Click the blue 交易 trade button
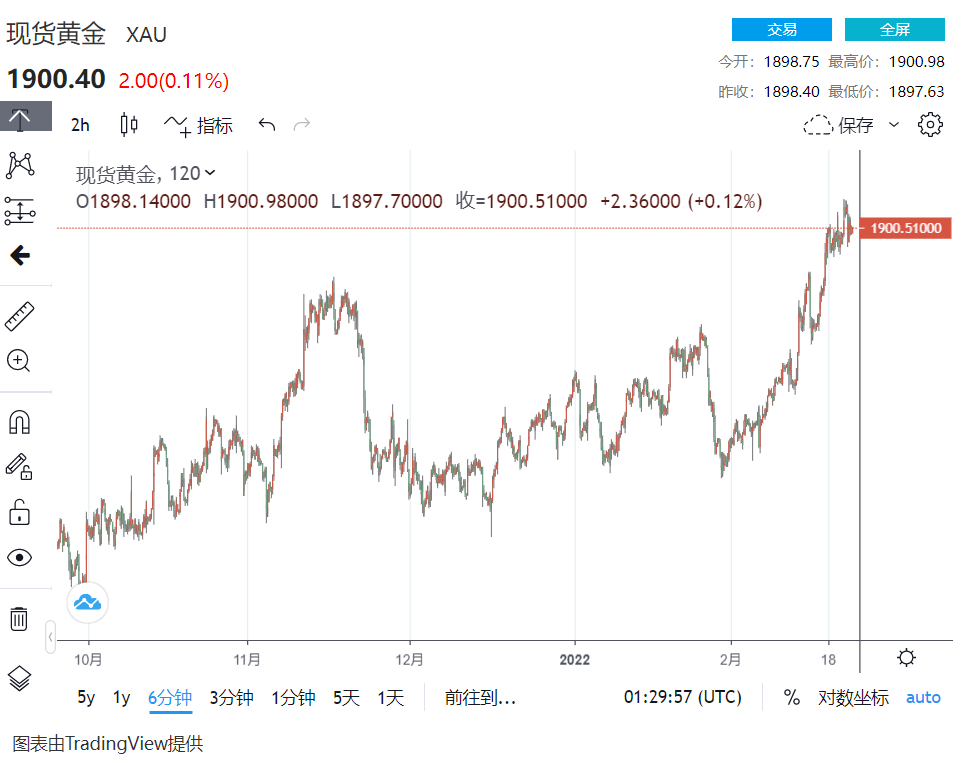Image resolution: width=953 pixels, height=761 pixels. pyautogui.click(x=781, y=30)
